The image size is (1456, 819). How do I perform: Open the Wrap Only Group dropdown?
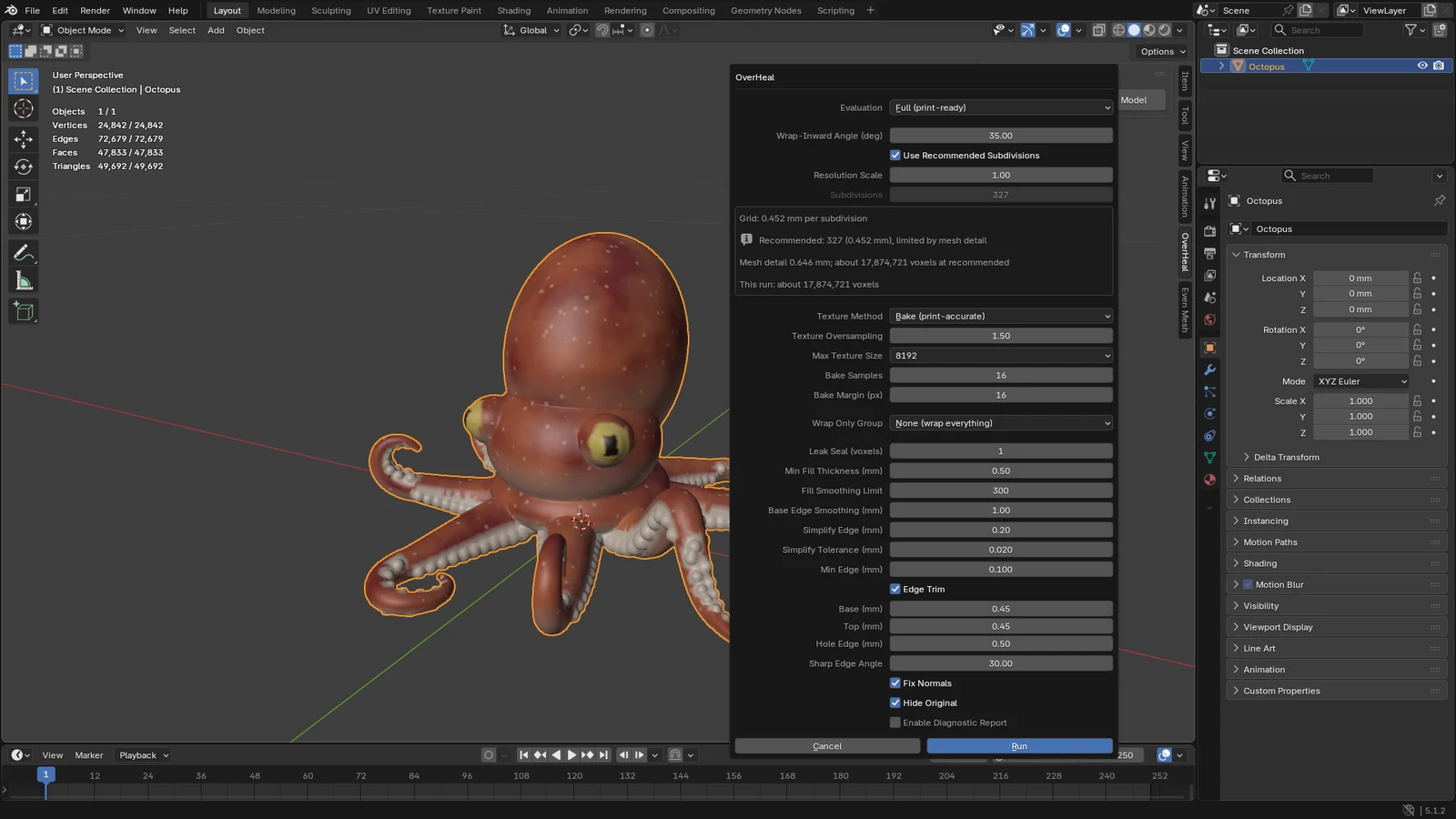[1001, 423]
